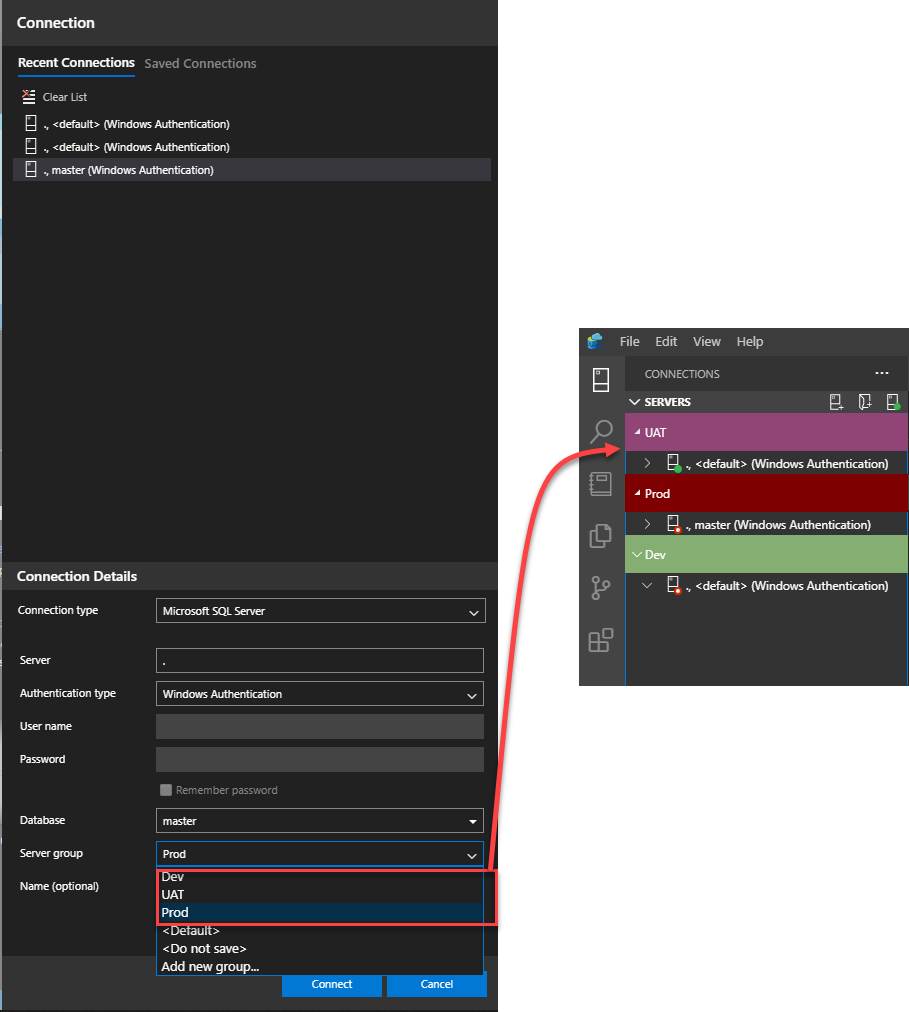Select the master recent connection row
The image size is (909, 1012).
252,170
